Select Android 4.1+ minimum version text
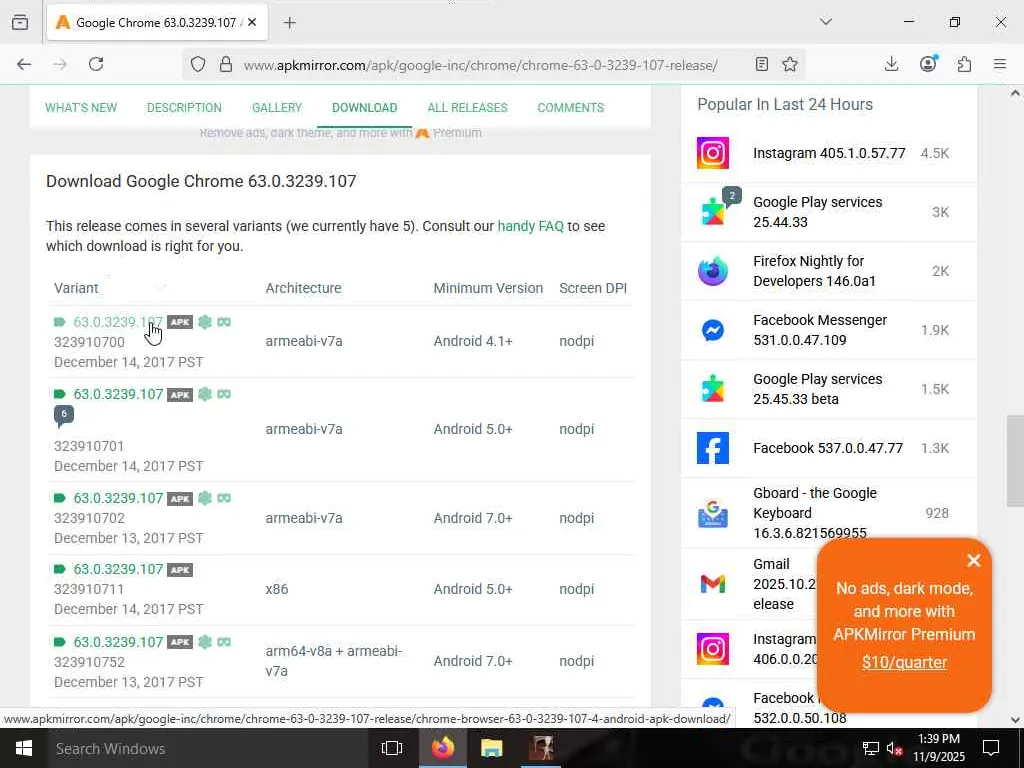1024x768 pixels. point(473,341)
